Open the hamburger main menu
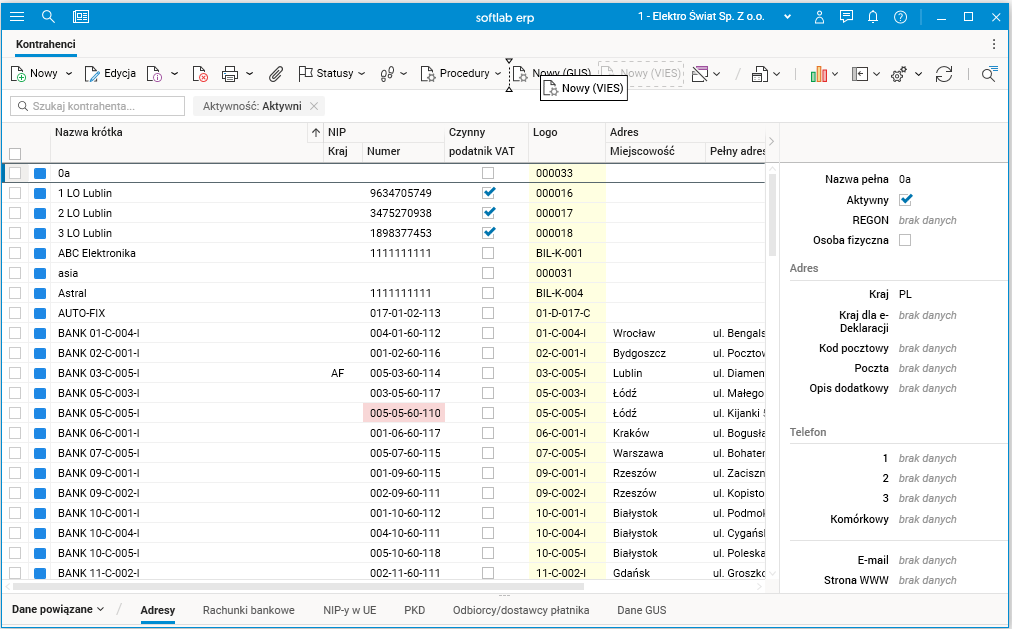Image resolution: width=1012 pixels, height=629 pixels. click(x=17, y=17)
